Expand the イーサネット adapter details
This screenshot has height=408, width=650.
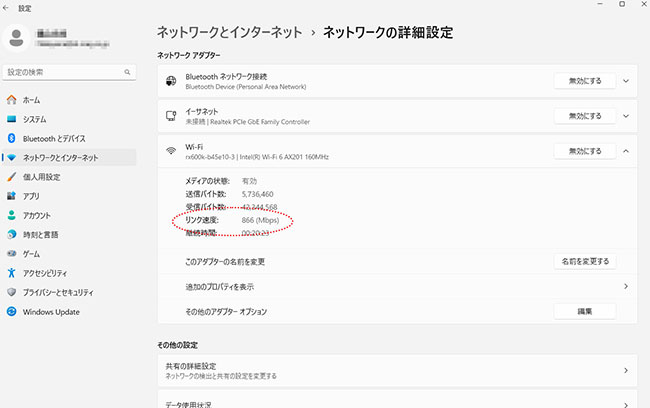pyautogui.click(x=626, y=116)
